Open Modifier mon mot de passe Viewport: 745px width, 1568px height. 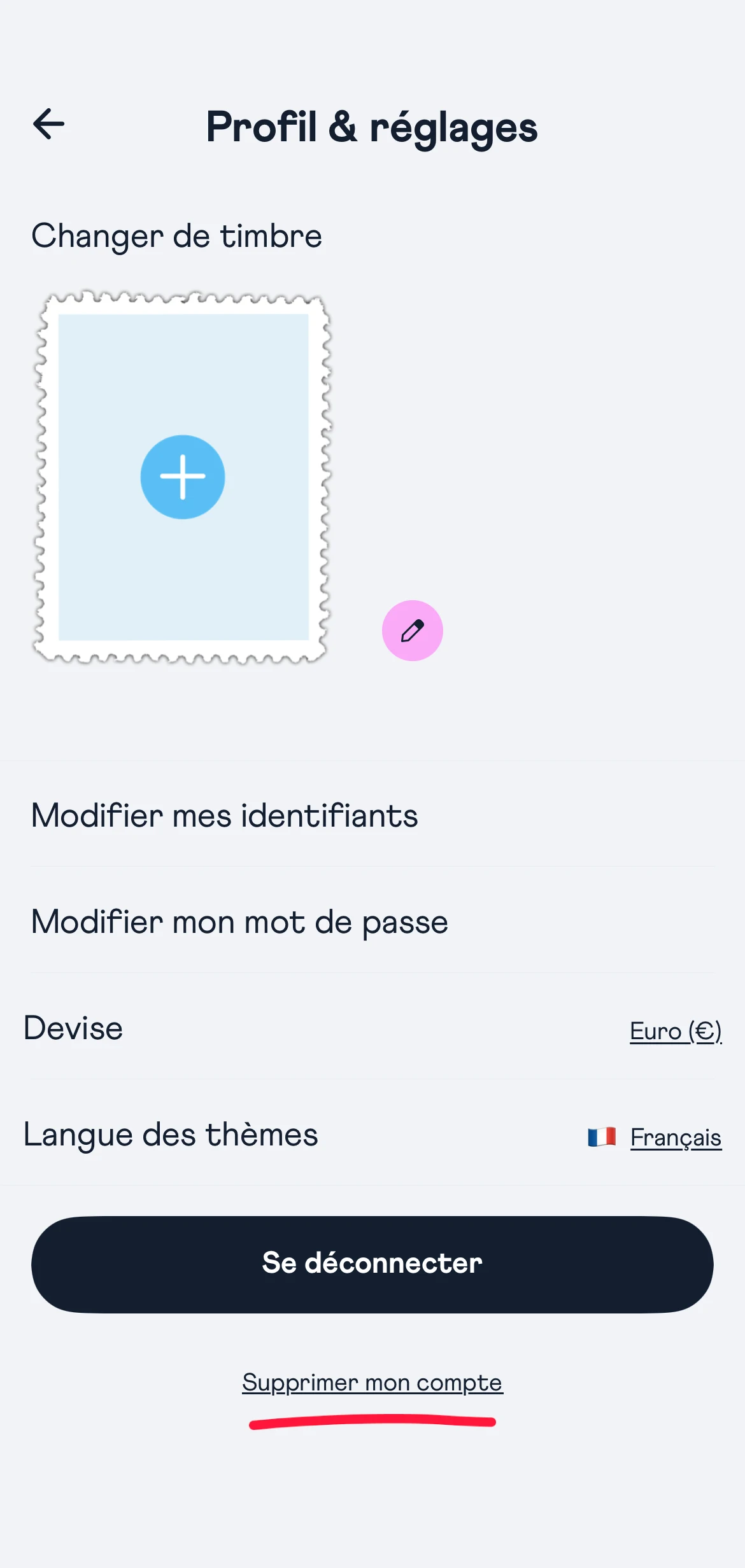pyautogui.click(x=239, y=921)
